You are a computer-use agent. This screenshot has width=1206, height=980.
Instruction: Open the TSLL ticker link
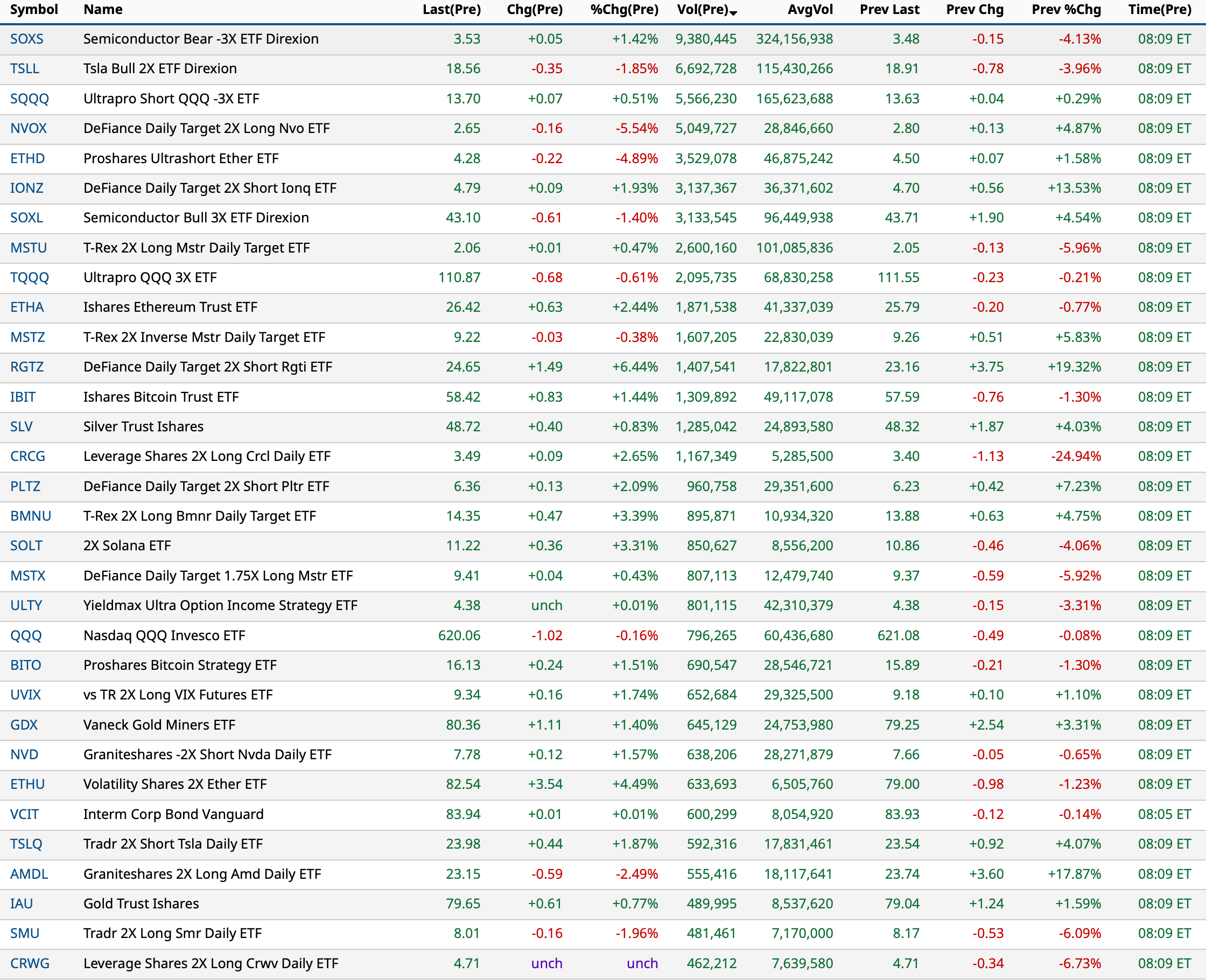click(24, 69)
